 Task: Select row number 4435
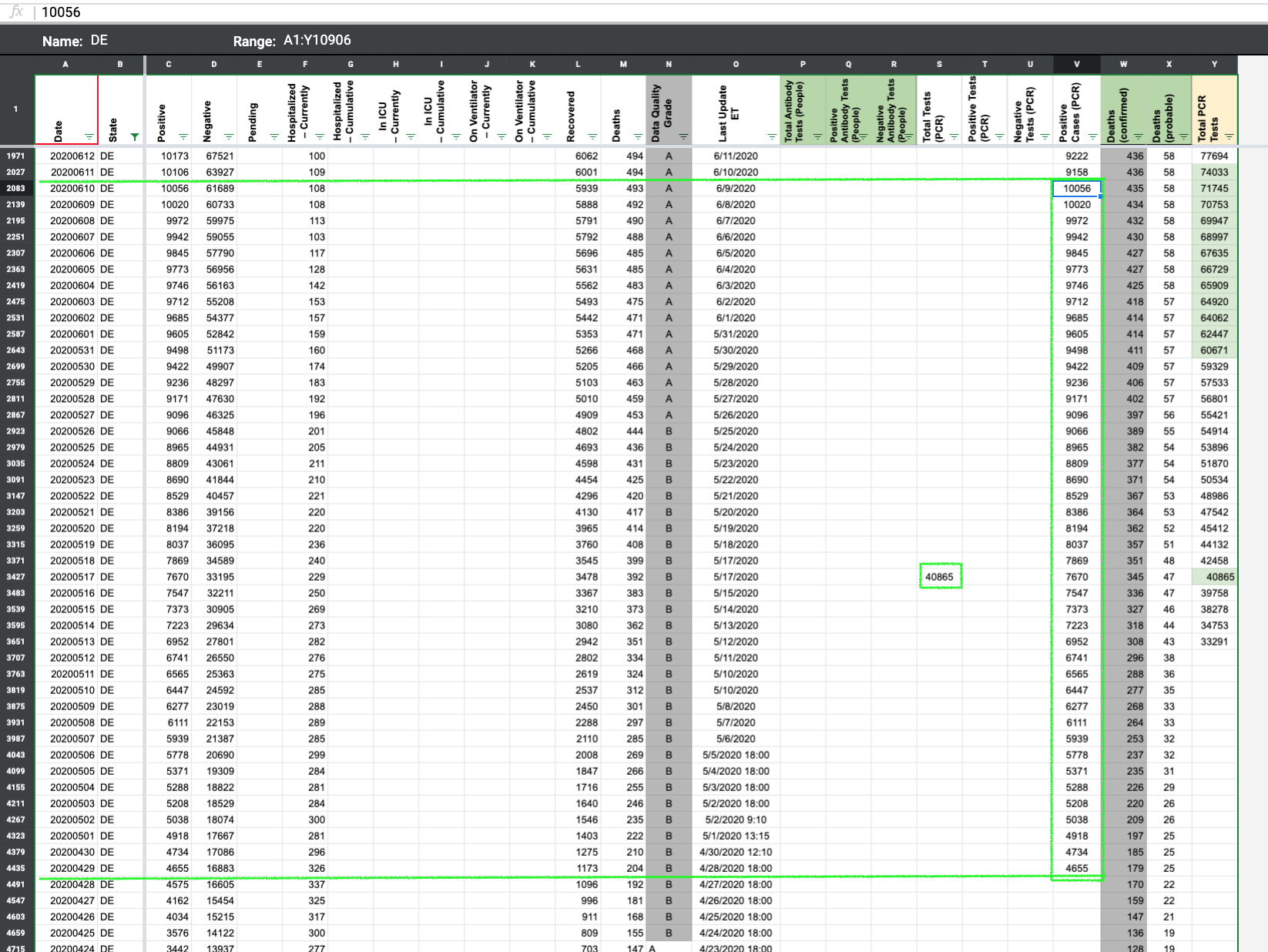(x=15, y=867)
